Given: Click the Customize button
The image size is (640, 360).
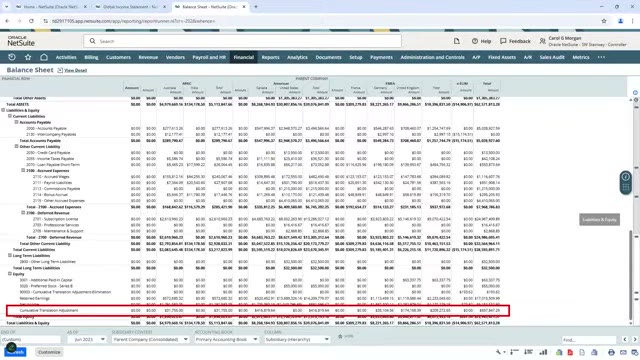Looking at the screenshot, I should click(x=49, y=352).
